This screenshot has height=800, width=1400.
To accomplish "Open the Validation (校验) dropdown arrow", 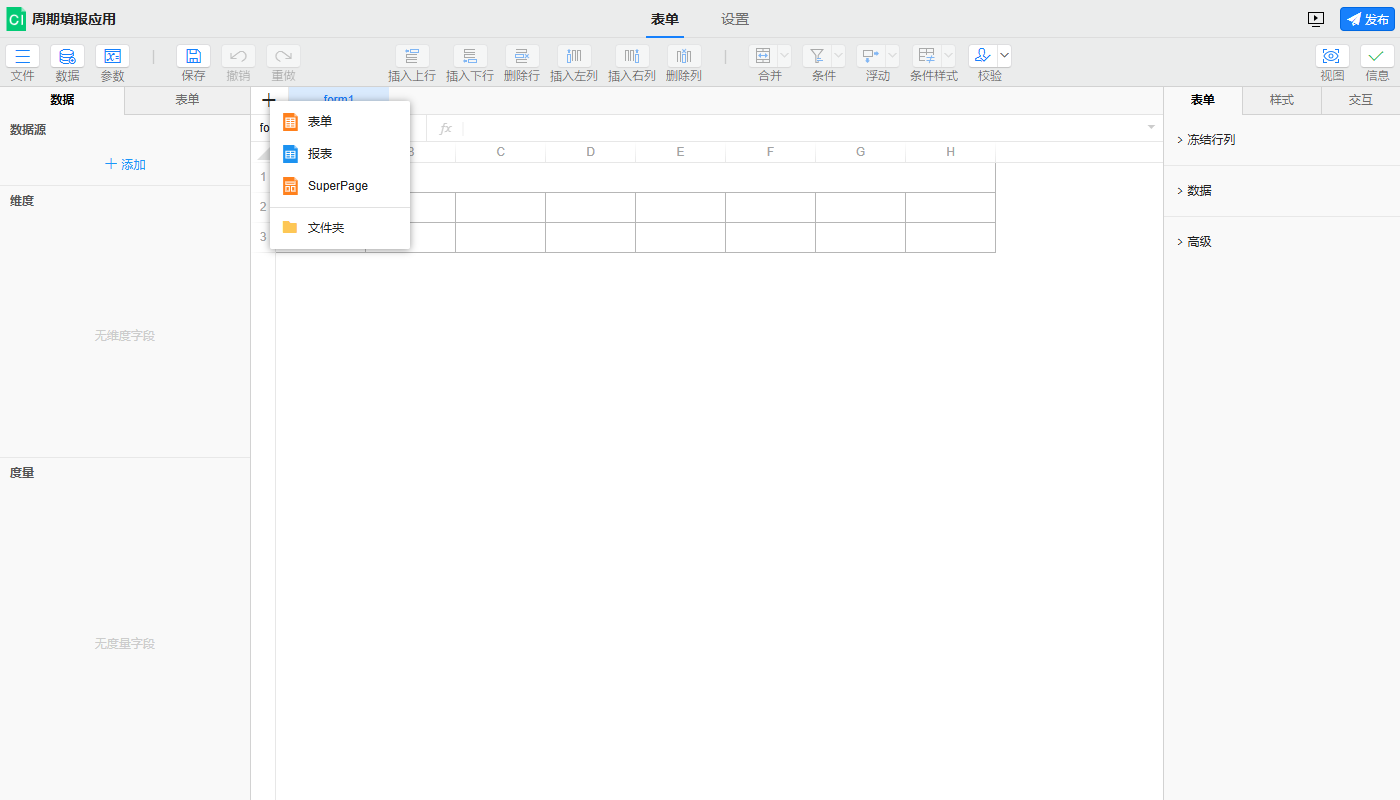I will point(1004,57).
